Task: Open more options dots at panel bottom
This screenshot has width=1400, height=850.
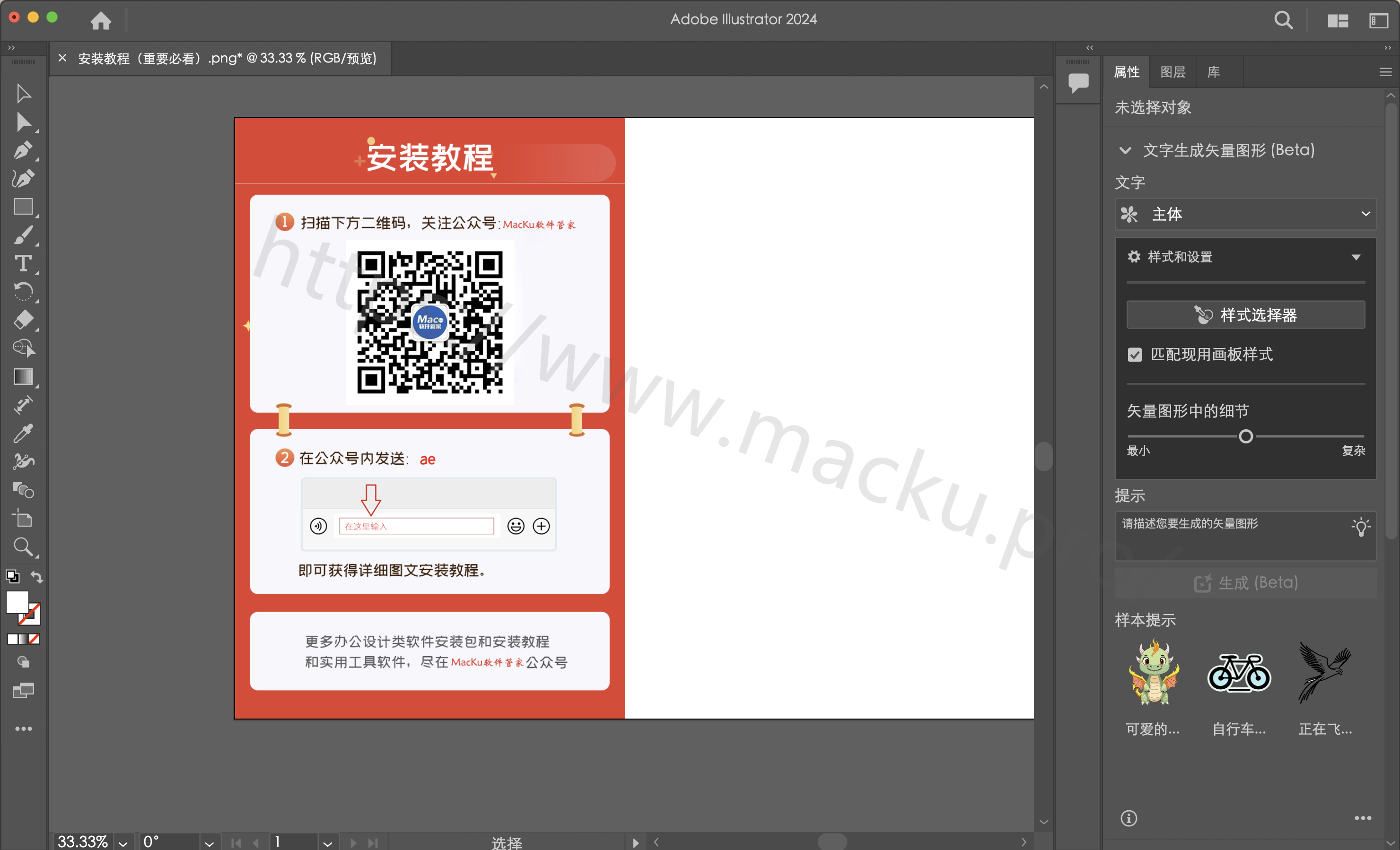Action: click(1363, 818)
